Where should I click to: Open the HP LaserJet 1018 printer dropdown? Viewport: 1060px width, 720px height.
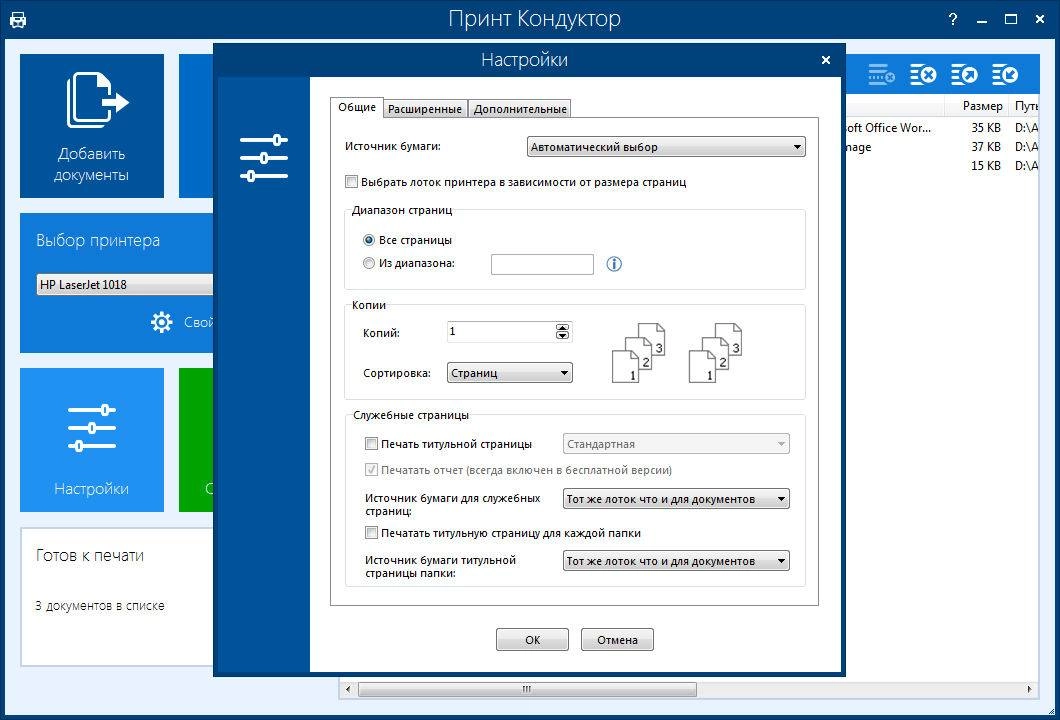point(125,285)
